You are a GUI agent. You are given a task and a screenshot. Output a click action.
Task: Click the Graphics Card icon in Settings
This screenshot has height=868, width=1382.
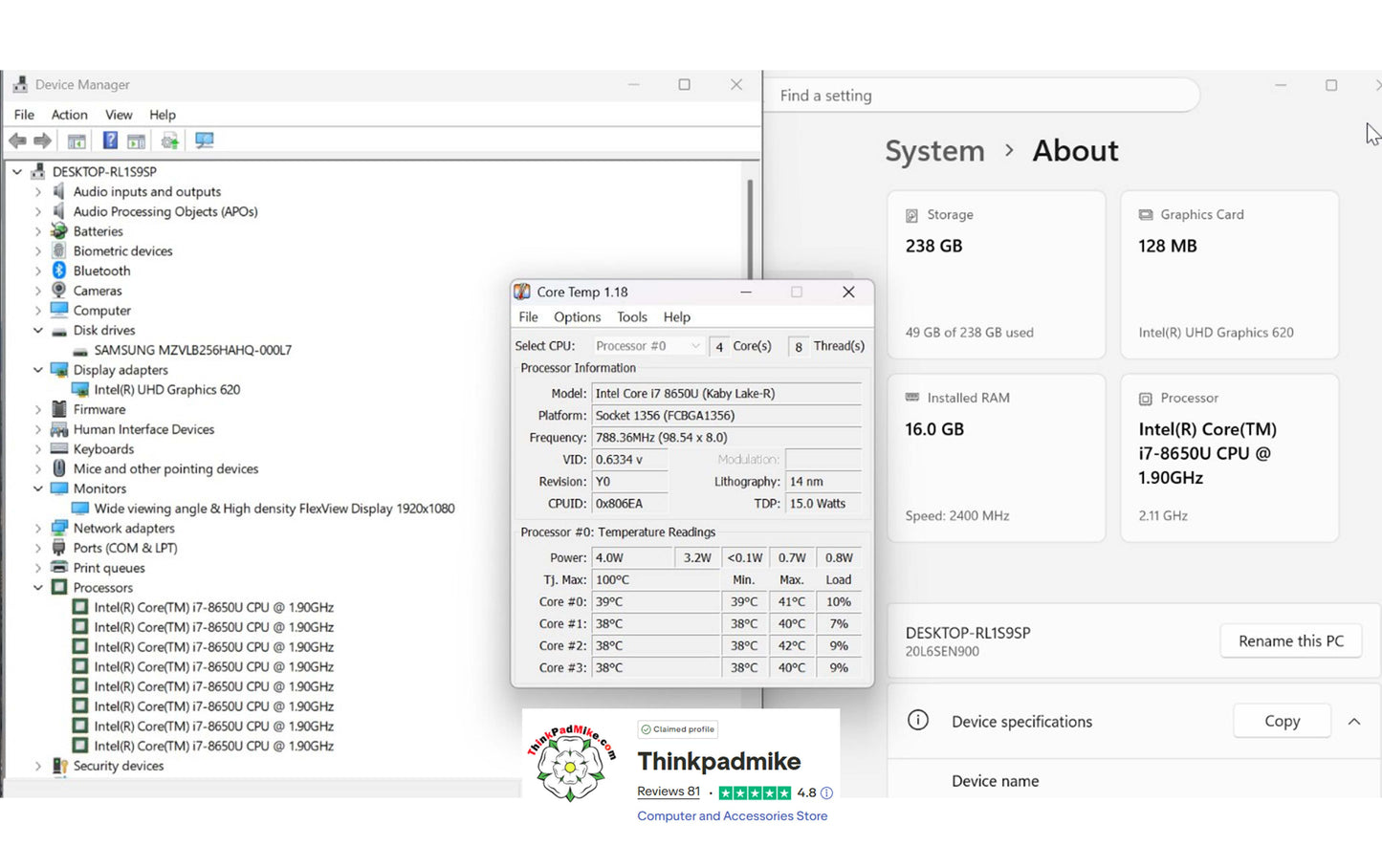(1145, 215)
